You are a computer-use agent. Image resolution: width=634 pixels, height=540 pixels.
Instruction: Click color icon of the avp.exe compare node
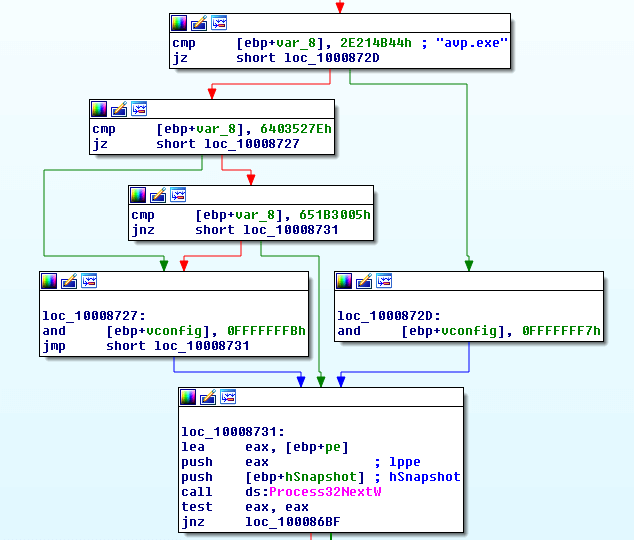coord(179,23)
